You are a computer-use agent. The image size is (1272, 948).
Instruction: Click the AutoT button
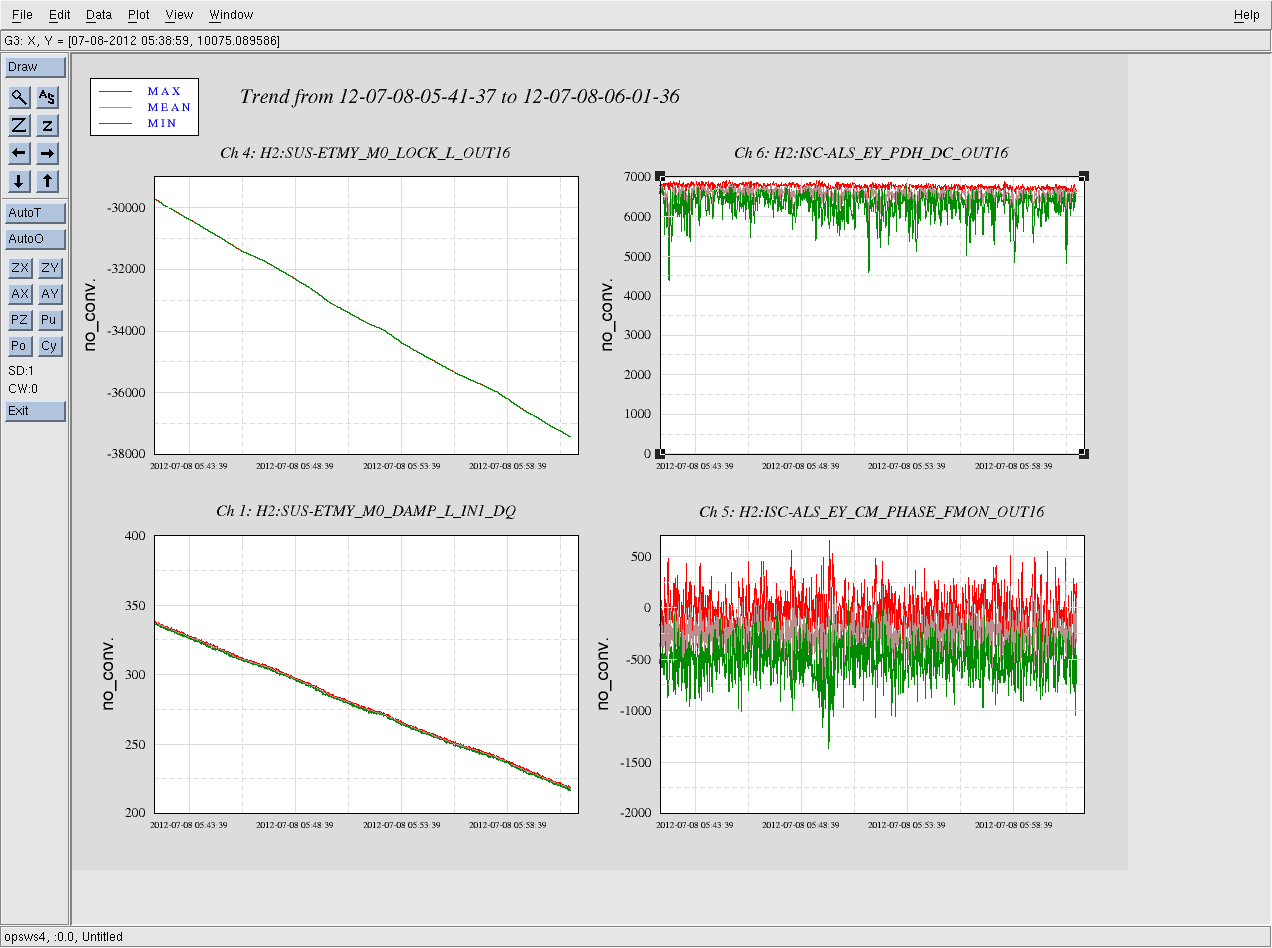35,213
